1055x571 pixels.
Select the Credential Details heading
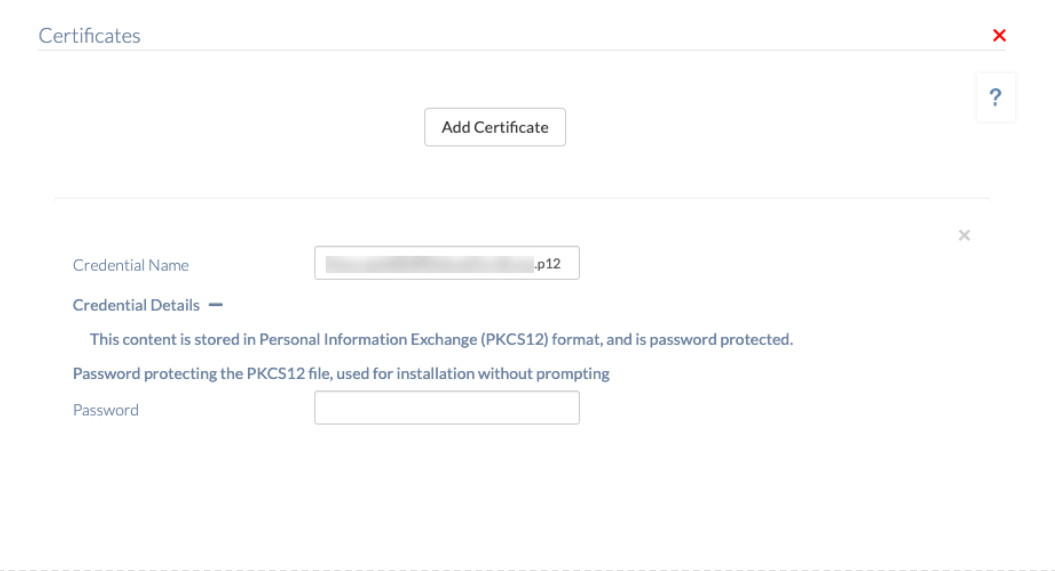pos(136,305)
